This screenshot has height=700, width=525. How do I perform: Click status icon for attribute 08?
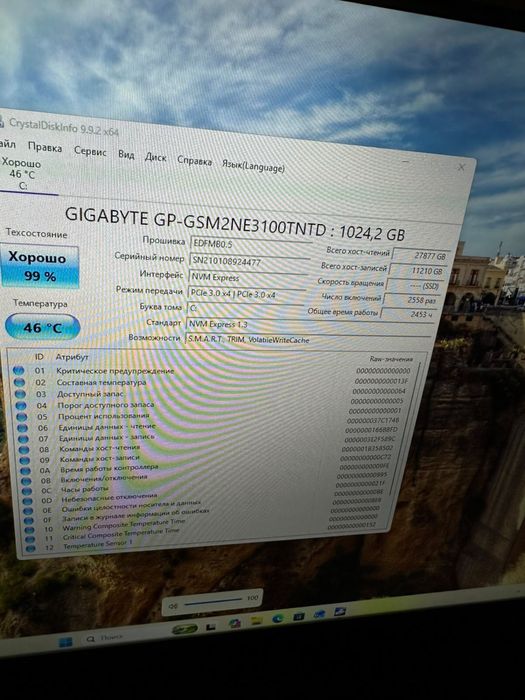coord(25,450)
